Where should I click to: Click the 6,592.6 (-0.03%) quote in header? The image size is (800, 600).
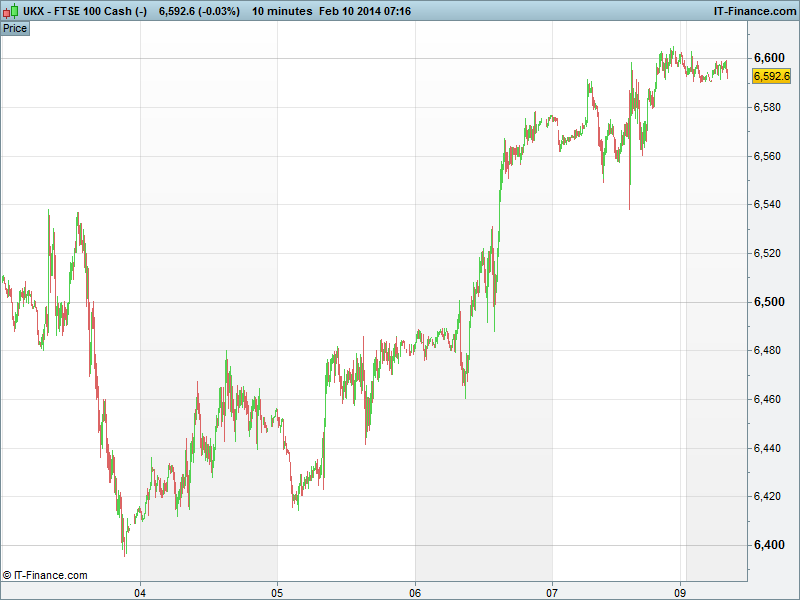(200, 11)
